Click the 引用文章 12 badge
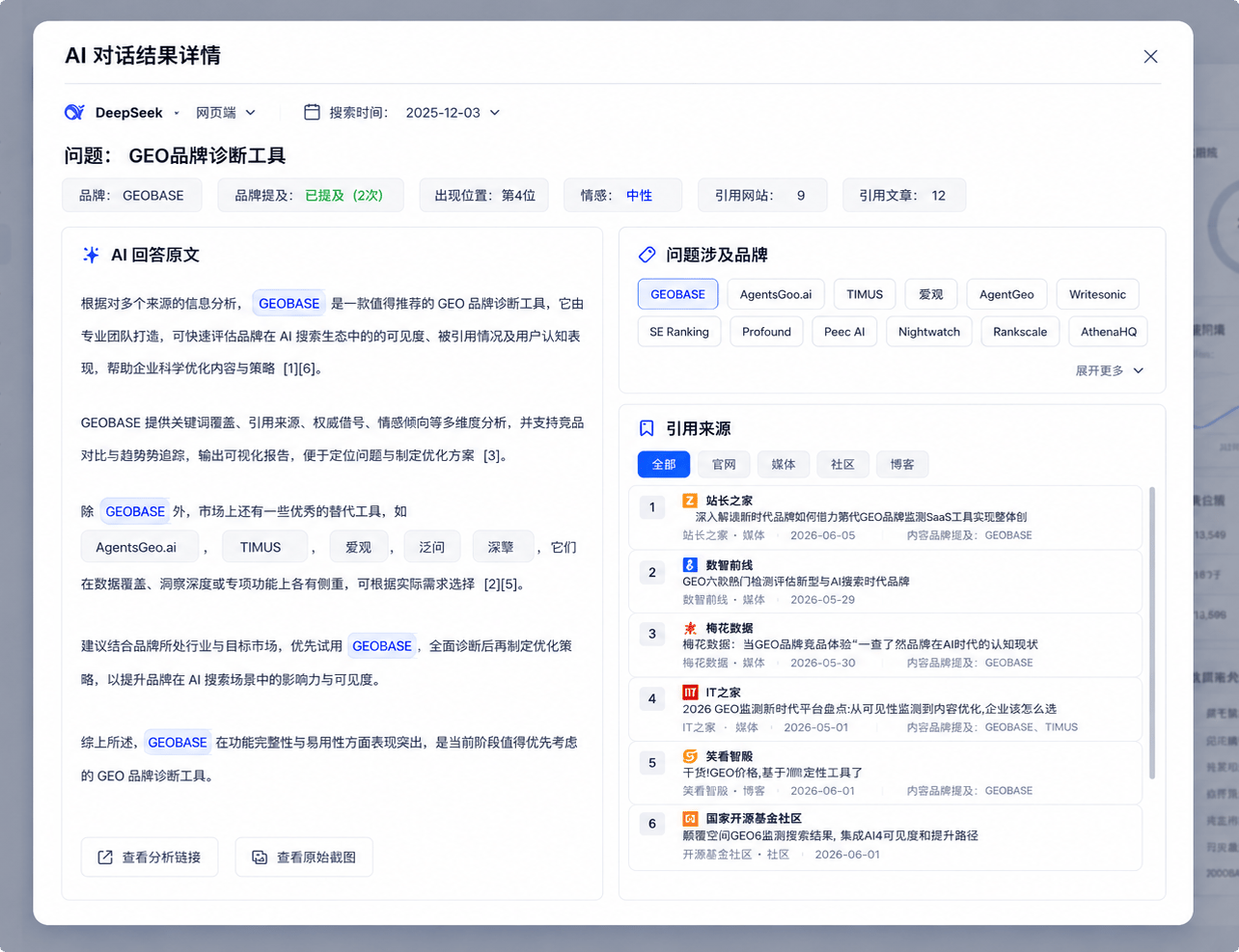This screenshot has width=1239, height=952. tap(903, 195)
